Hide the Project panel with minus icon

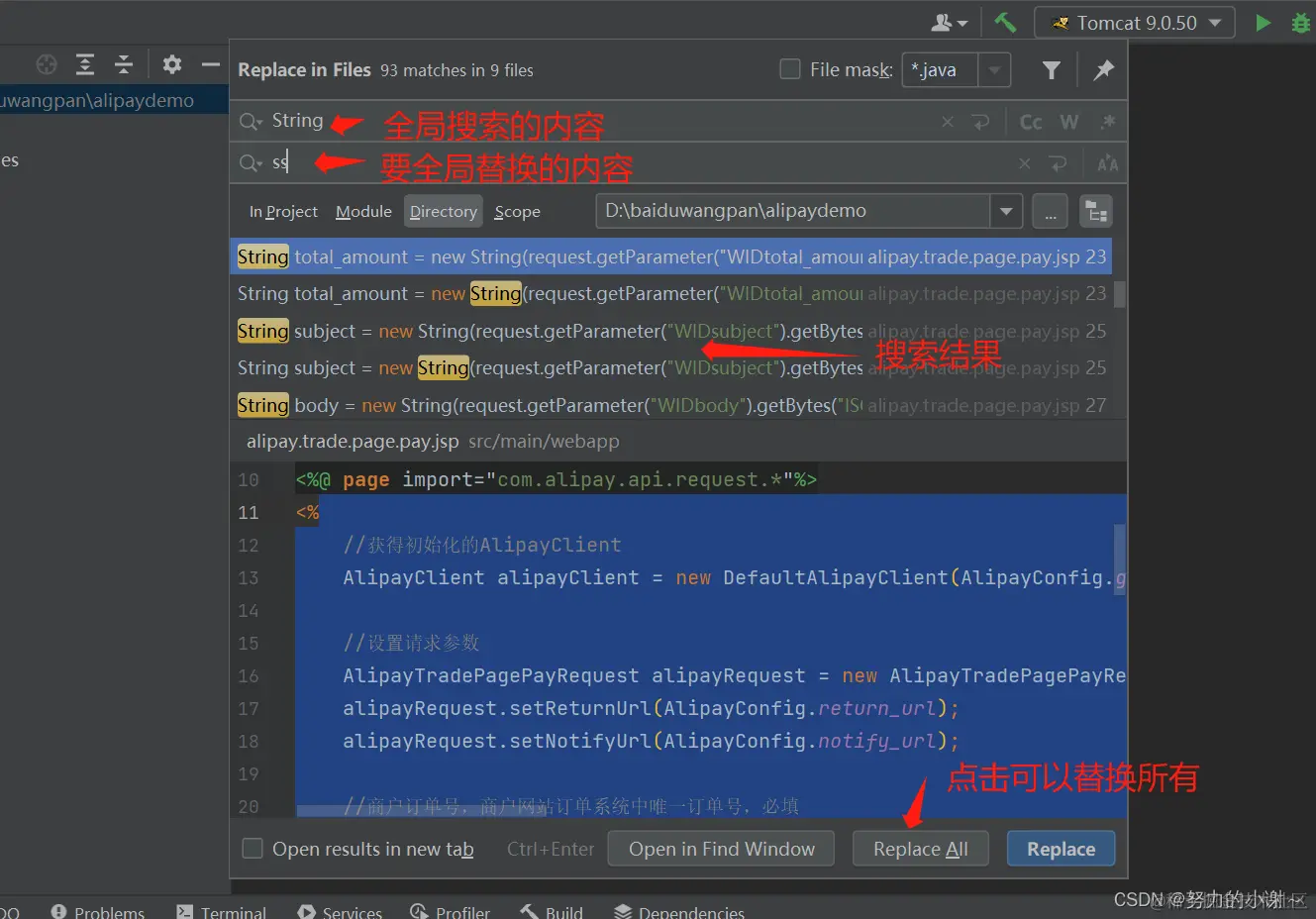click(x=210, y=64)
